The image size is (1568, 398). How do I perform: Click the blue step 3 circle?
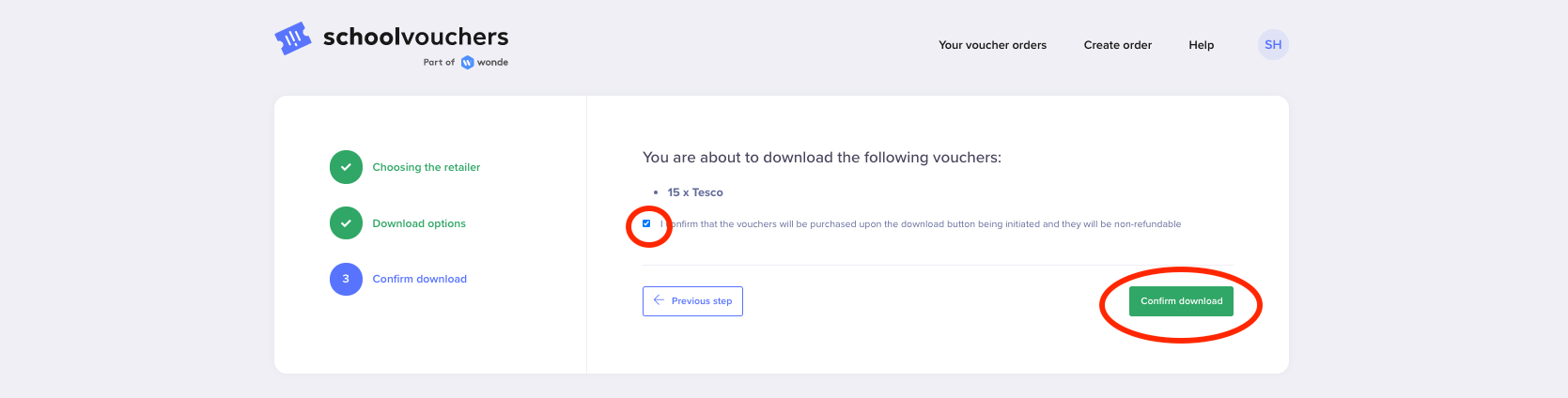(x=346, y=279)
